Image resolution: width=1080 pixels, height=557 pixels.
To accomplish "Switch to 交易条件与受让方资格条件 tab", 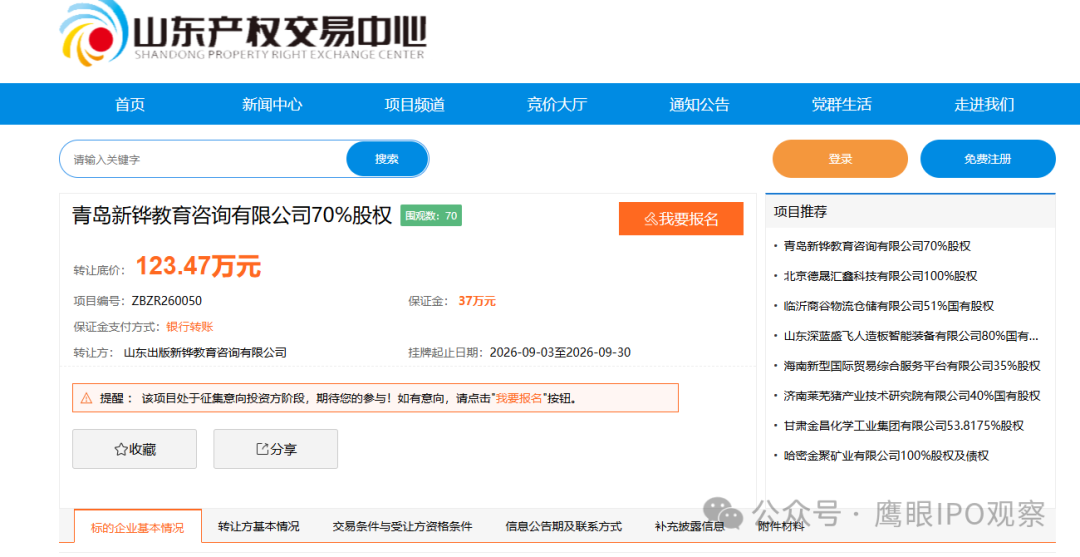I will point(402,526).
